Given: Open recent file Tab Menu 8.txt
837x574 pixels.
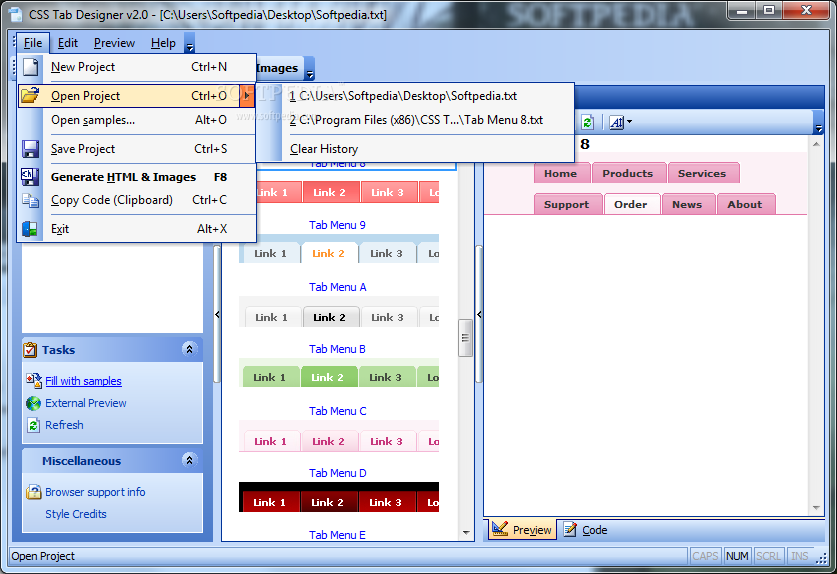Looking at the screenshot, I should 415,120.
